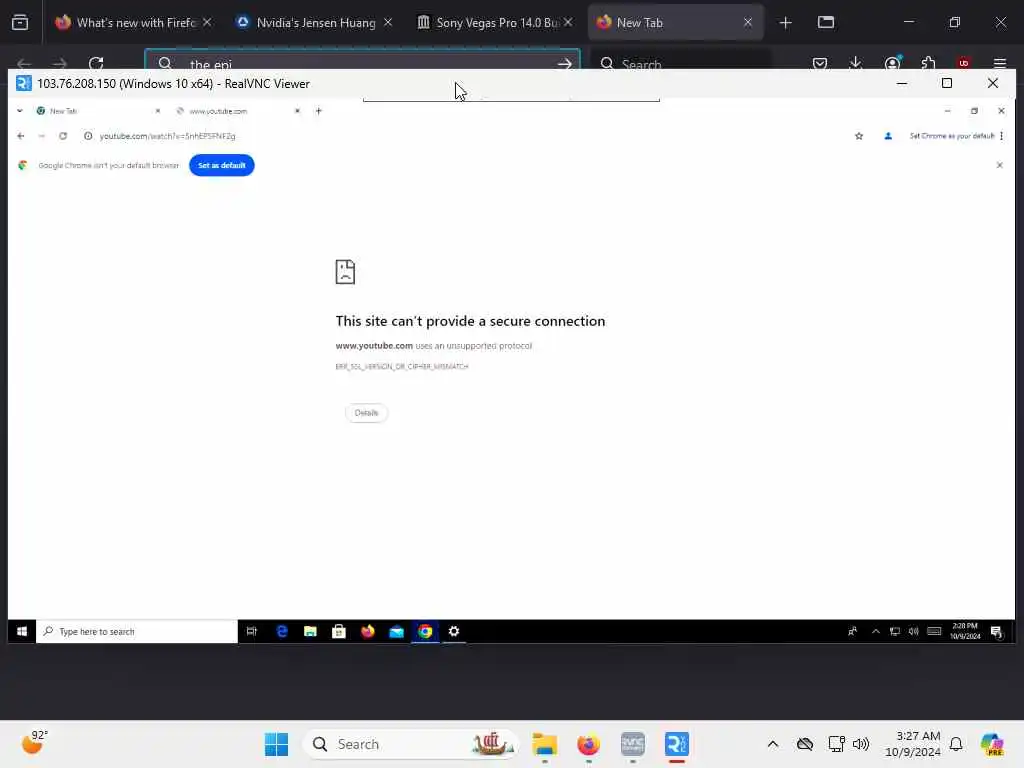This screenshot has height=768, width=1024.
Task: Open Copilot preview icon on taskbar
Action: click(x=992, y=744)
